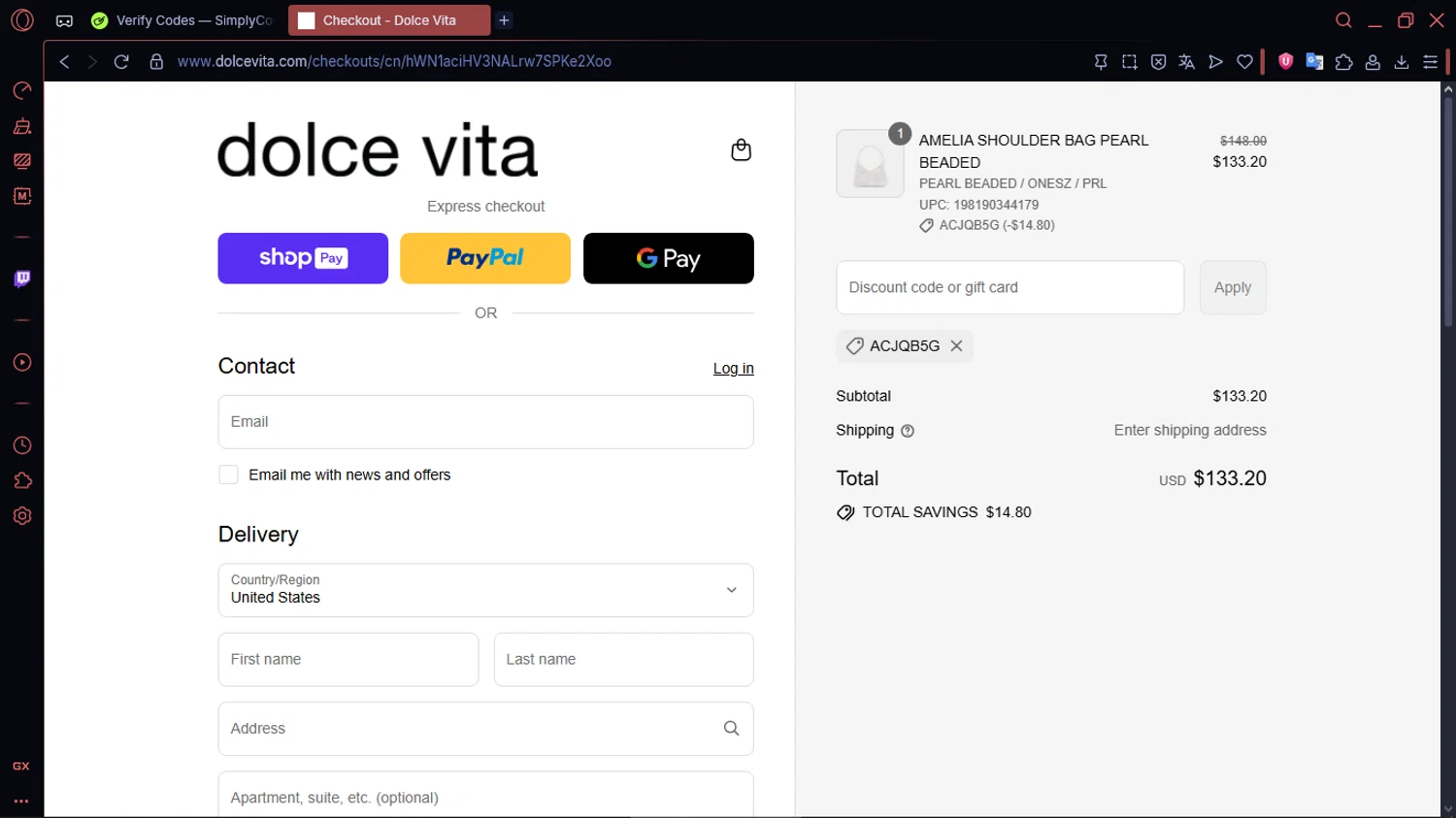1456x818 pixels.
Task: Click the translate page icon
Action: click(1186, 62)
